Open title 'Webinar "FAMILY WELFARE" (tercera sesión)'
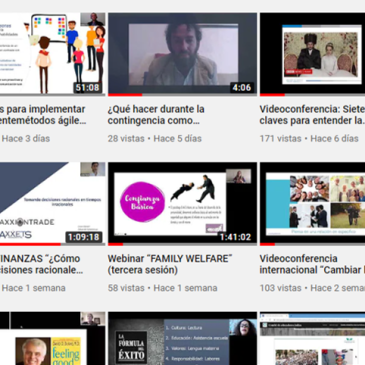 tap(170, 264)
